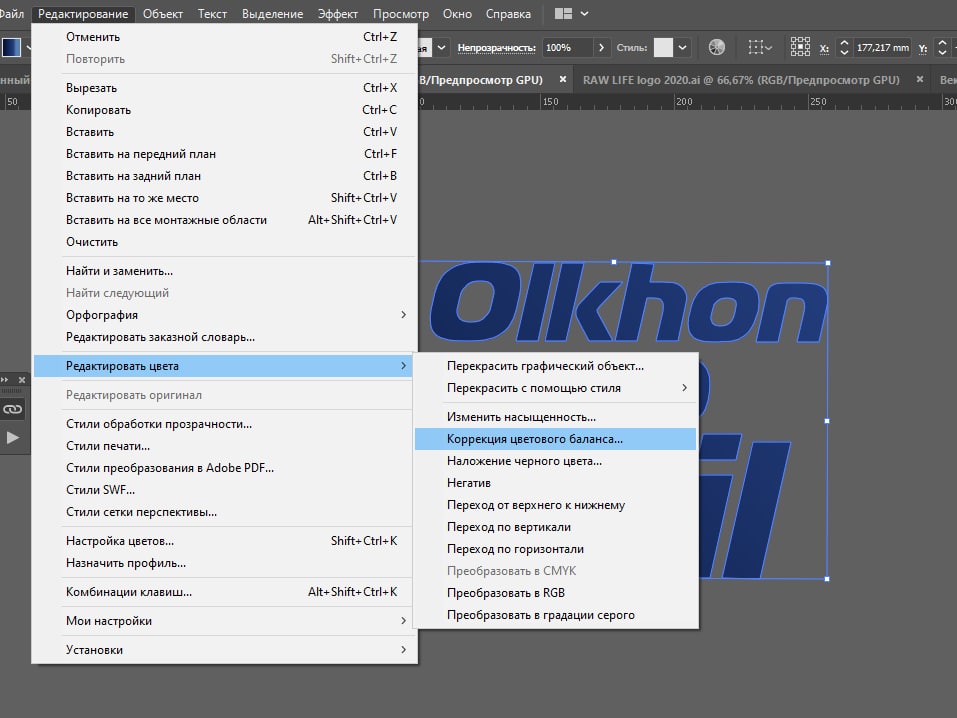Viewport: 957px width, 718px height.
Task: Close the RAW LIFE logo 2020.ai tab
Action: point(920,79)
